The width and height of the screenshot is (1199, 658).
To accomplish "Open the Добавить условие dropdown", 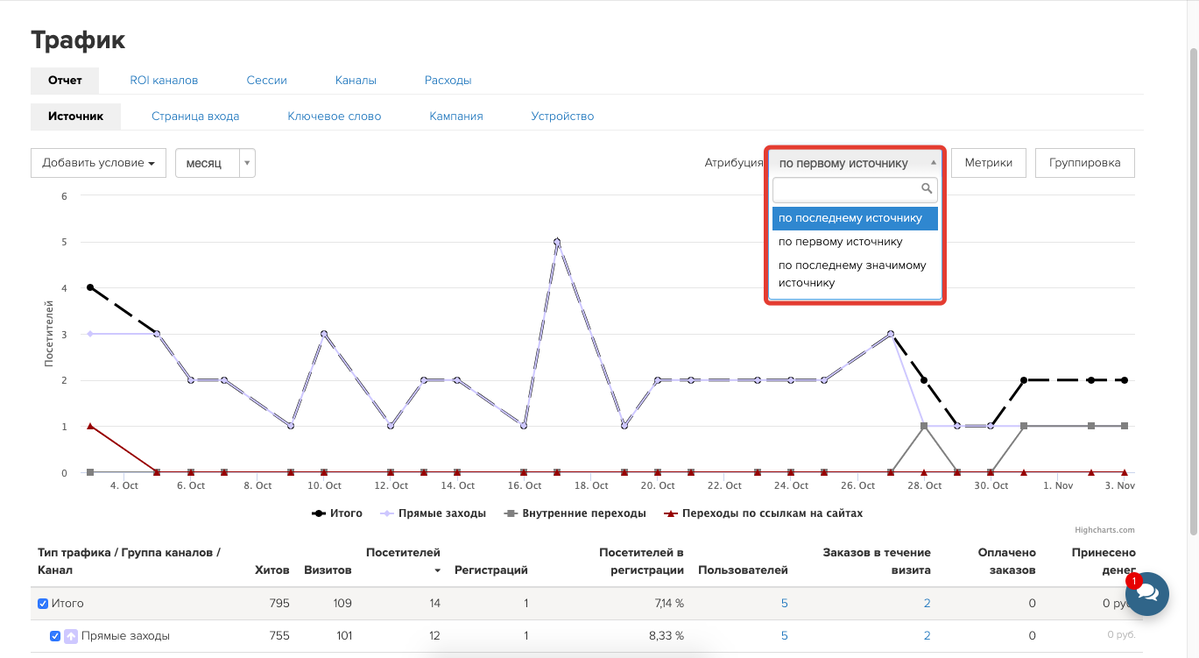I will 99,163.
